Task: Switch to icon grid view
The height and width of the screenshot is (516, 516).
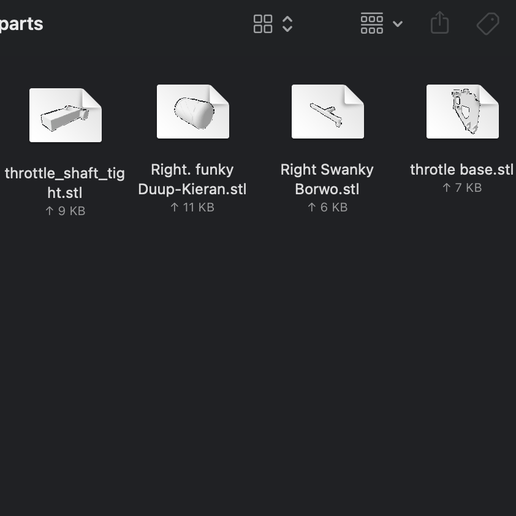Action: [x=263, y=24]
